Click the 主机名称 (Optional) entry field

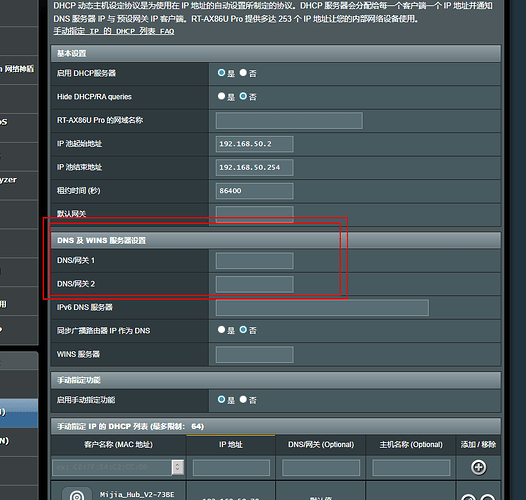point(411,467)
